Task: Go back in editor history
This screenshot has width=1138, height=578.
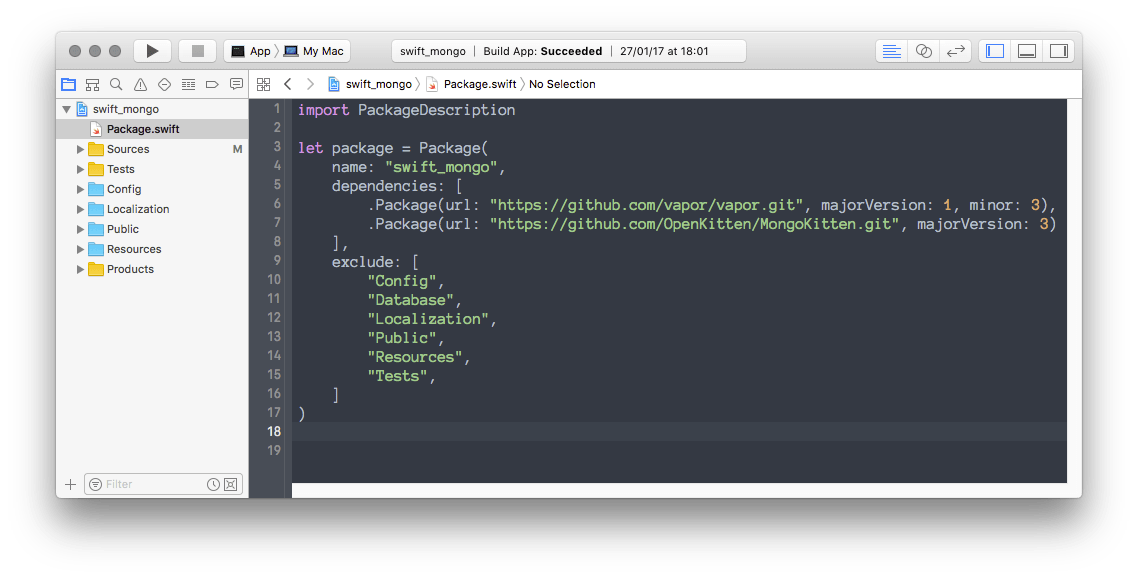Action: [287, 84]
